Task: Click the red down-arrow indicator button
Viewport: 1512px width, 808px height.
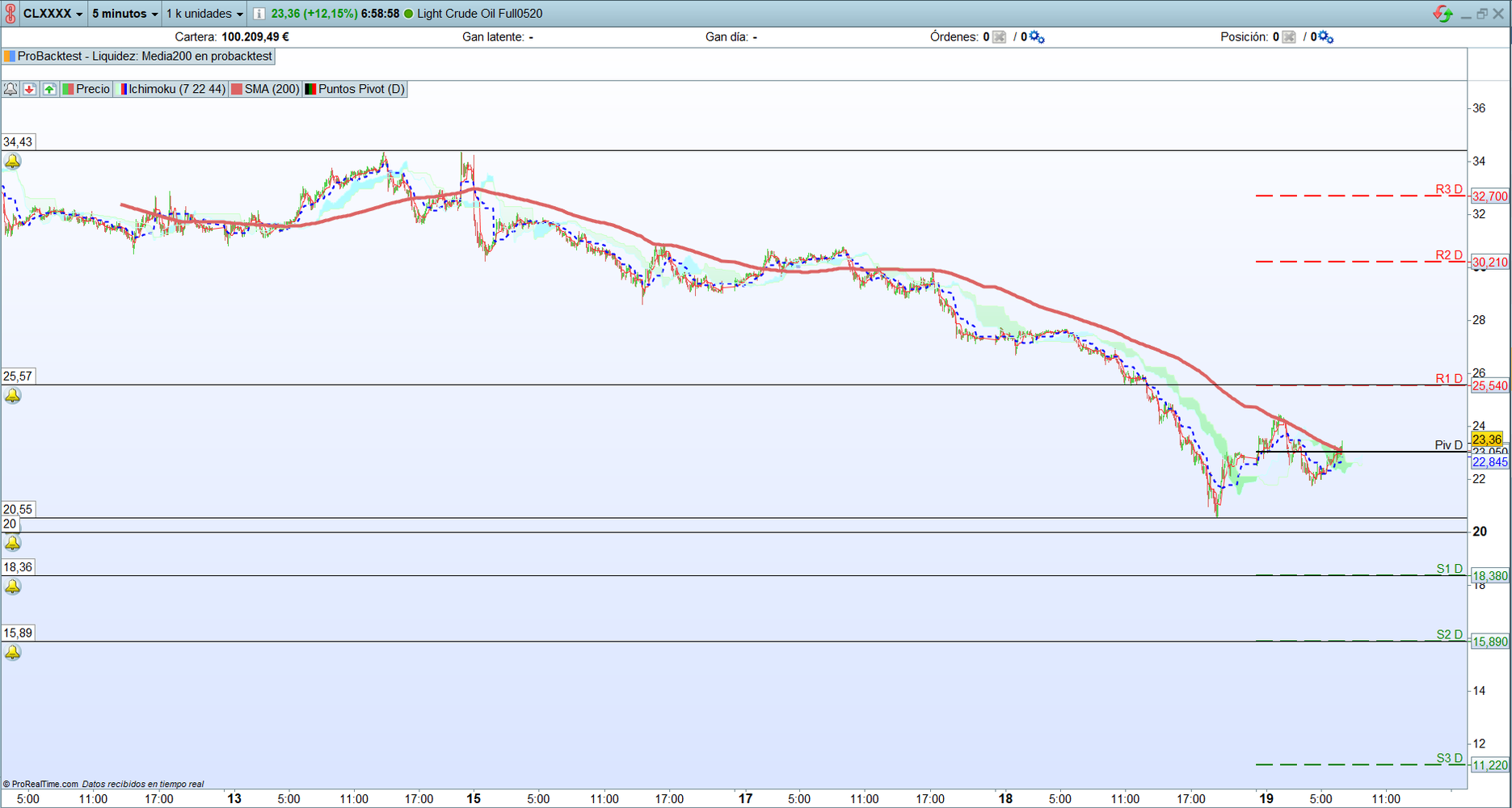Action: click(30, 89)
